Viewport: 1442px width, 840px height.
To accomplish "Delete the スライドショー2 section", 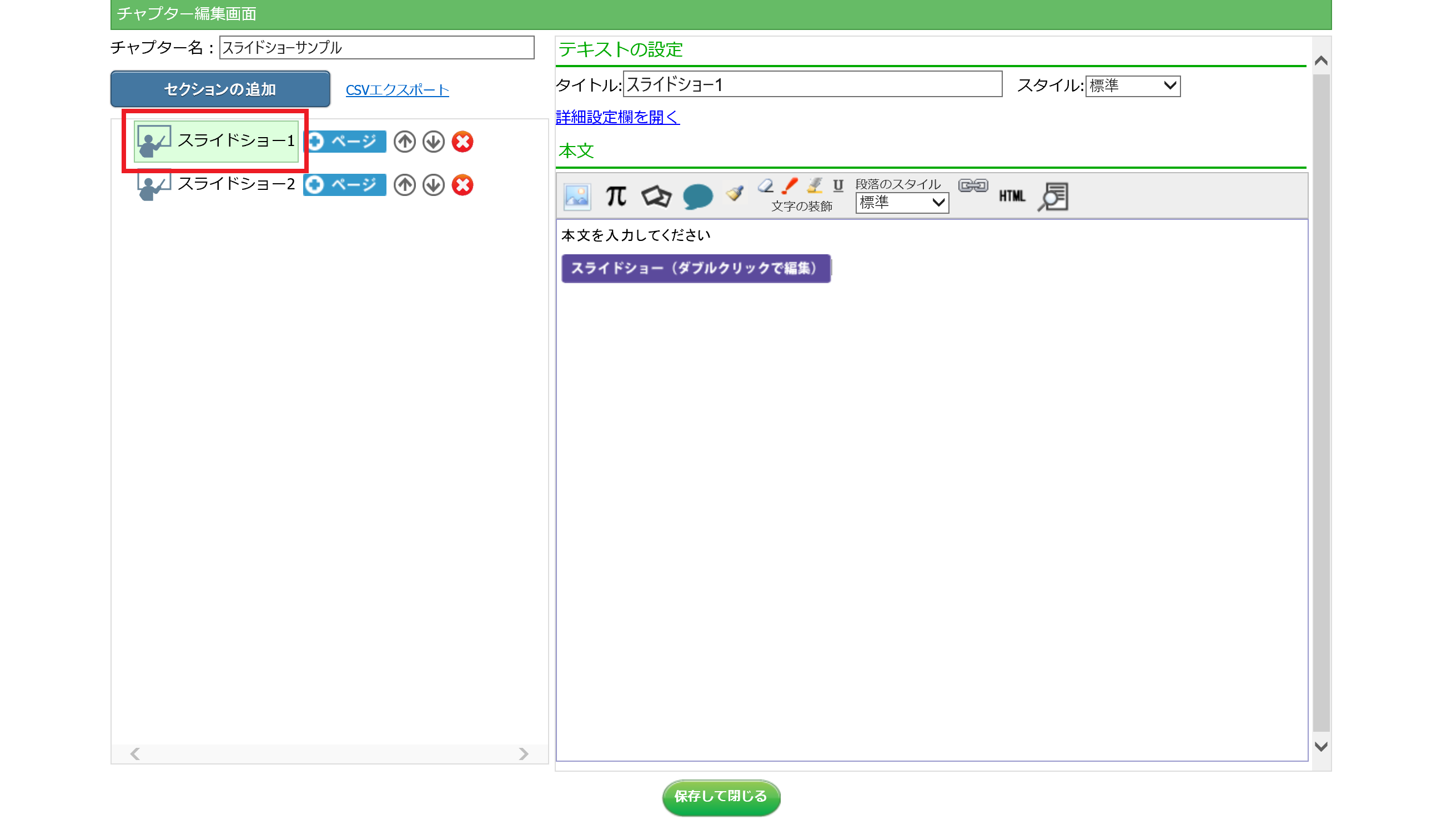I will tap(463, 185).
